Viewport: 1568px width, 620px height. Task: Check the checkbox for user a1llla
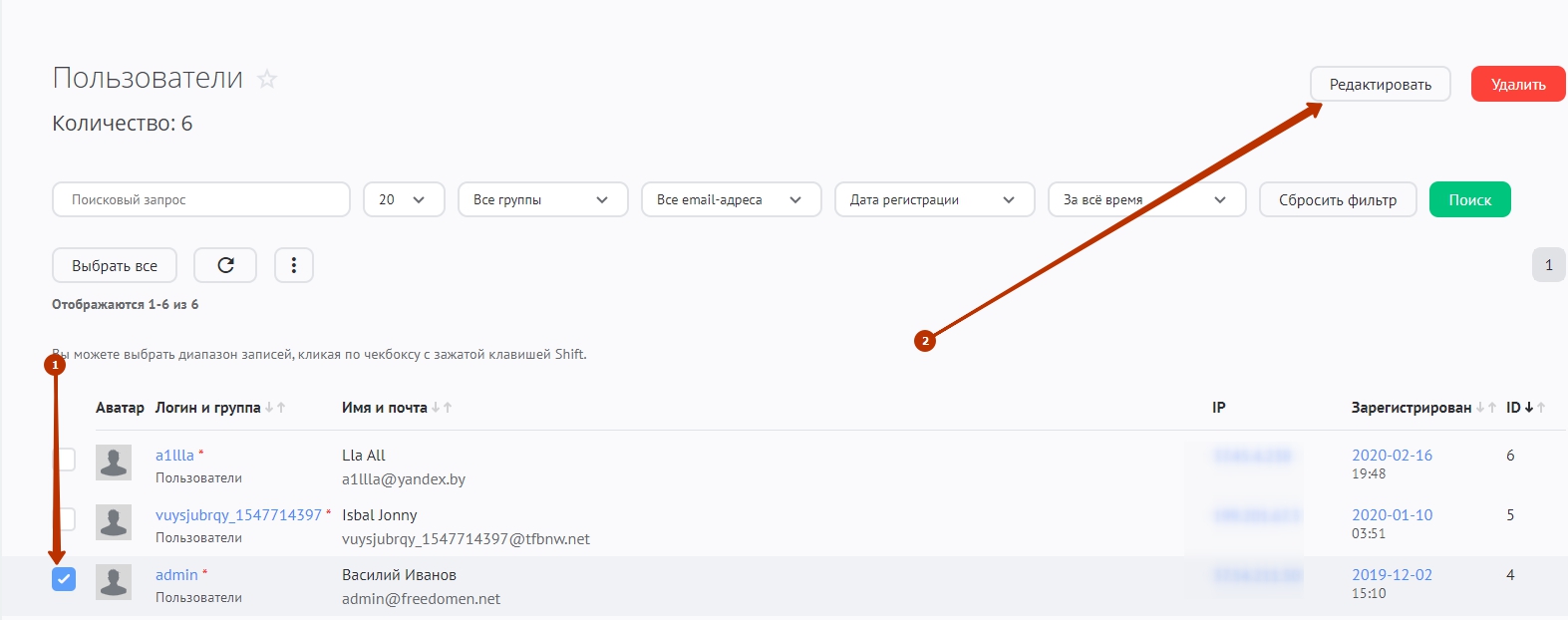(x=65, y=459)
